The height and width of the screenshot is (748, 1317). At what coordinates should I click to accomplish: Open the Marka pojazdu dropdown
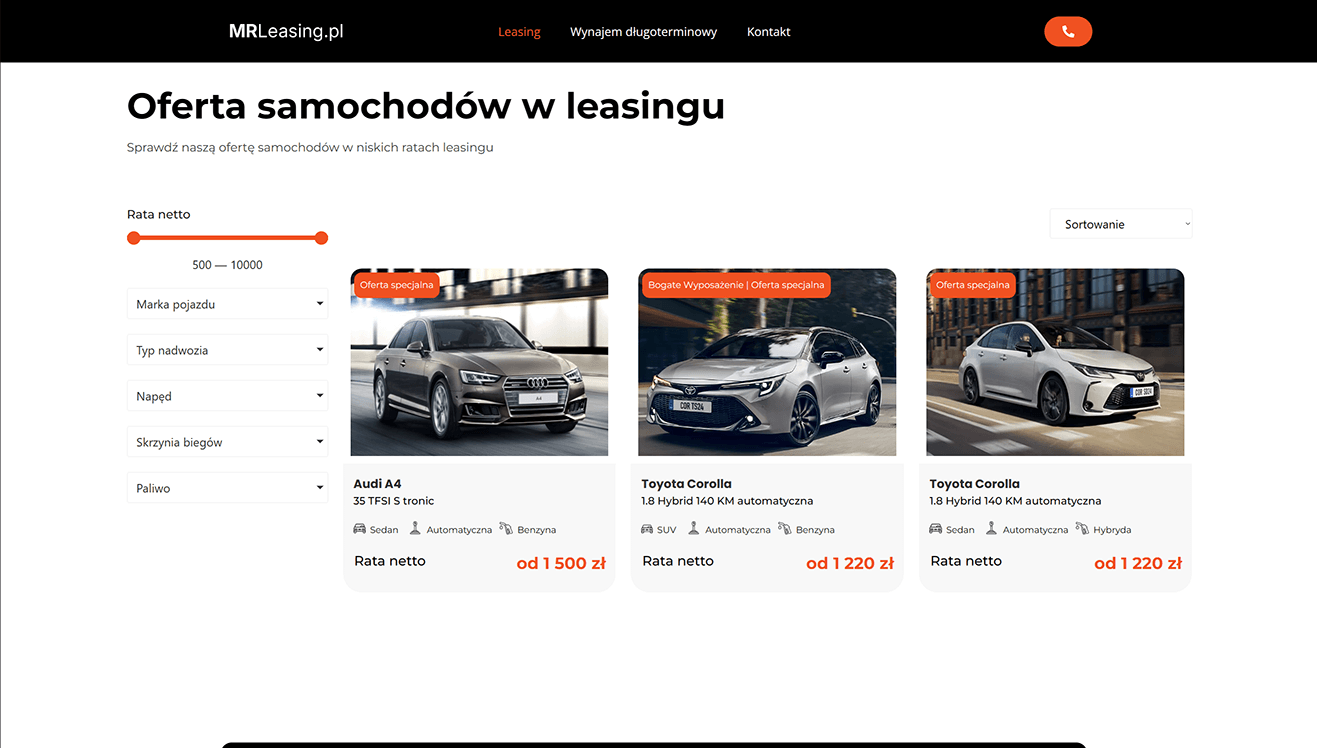click(x=227, y=304)
